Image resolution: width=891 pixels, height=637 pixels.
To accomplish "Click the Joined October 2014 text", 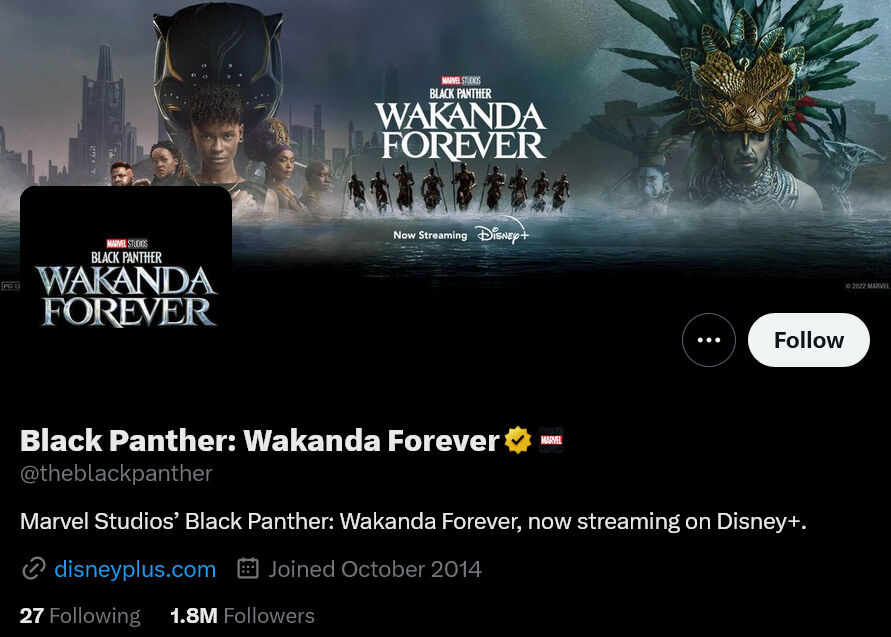I will click(x=375, y=569).
